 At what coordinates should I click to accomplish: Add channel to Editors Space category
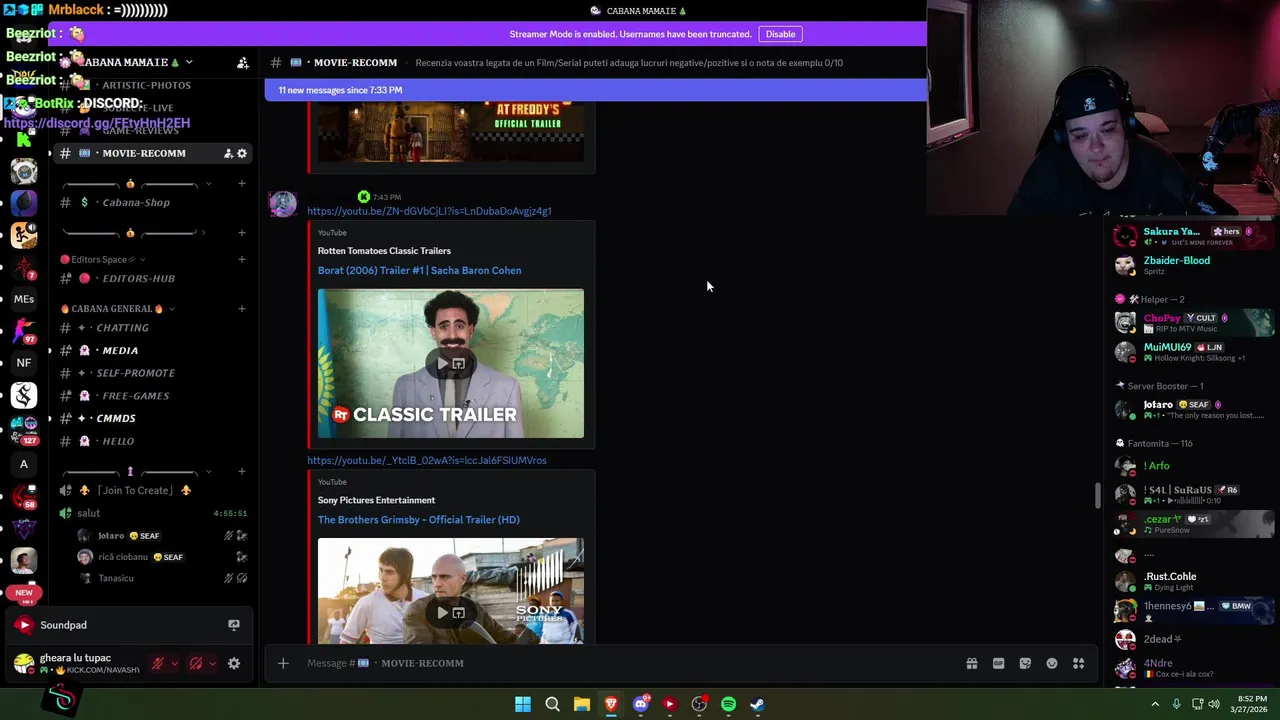tap(242, 260)
